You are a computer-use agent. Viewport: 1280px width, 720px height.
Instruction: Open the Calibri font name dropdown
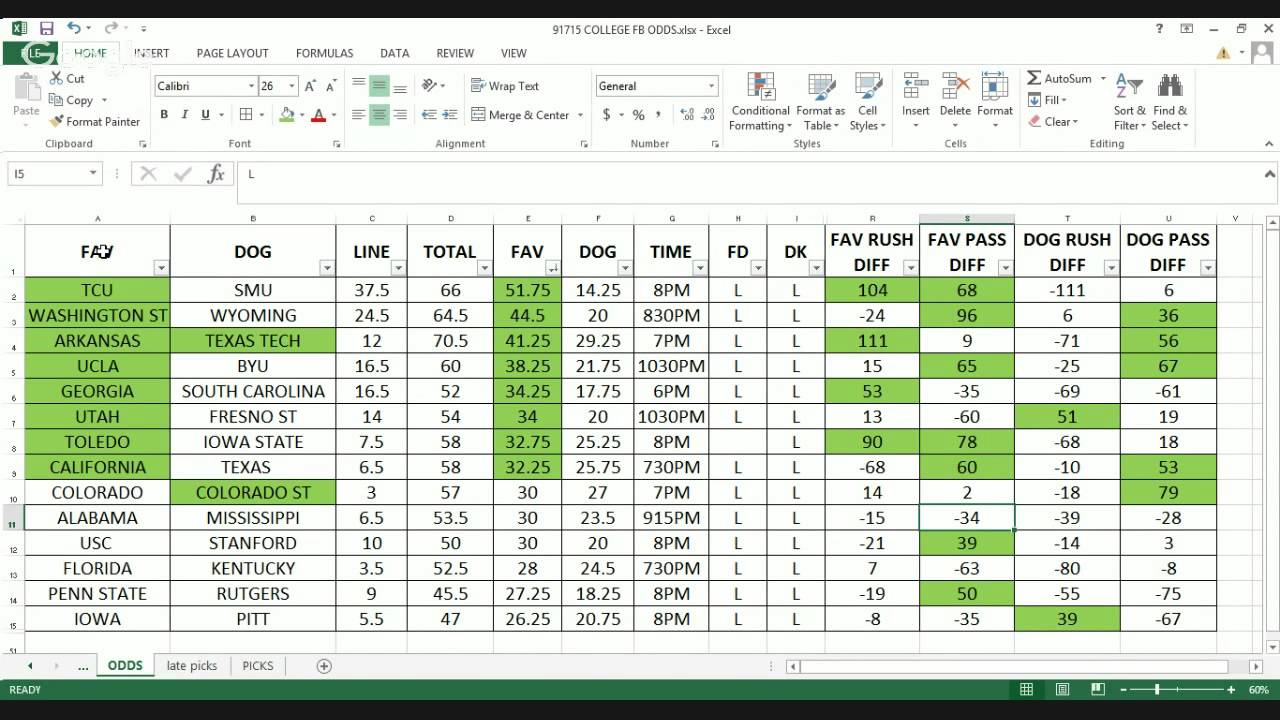click(x=251, y=86)
